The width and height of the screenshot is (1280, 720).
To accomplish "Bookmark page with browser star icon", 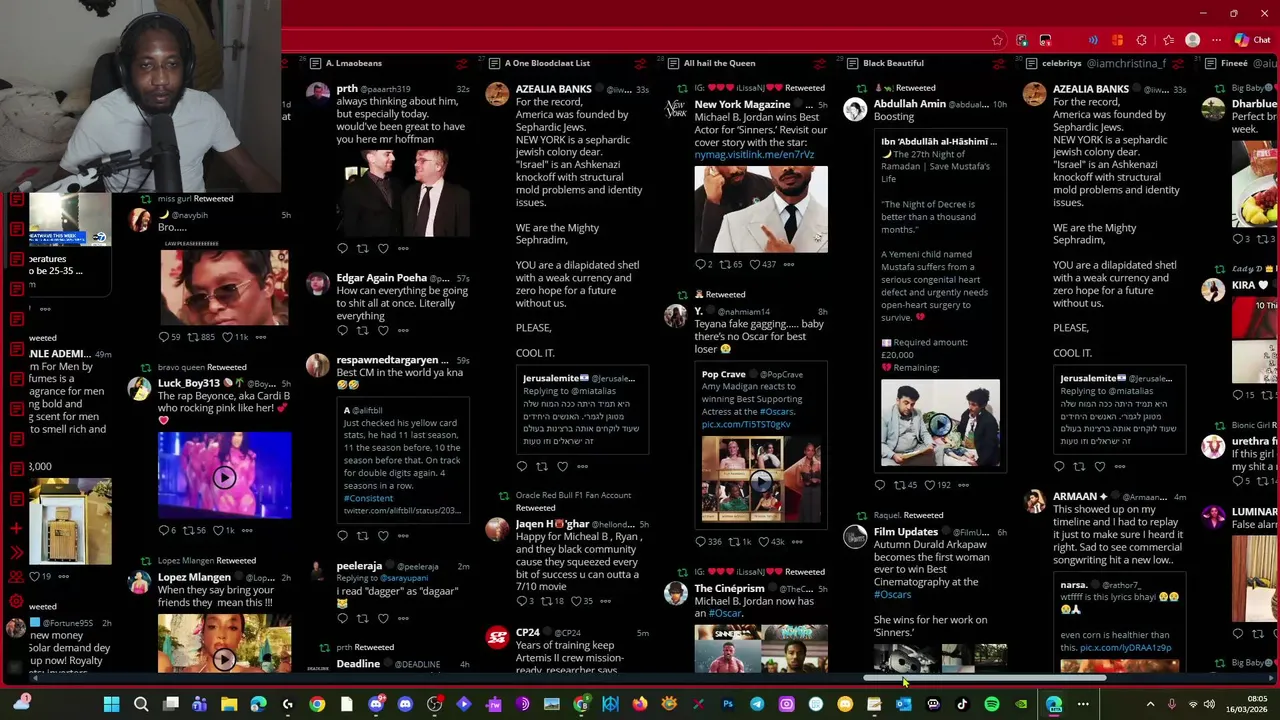I will pyautogui.click(x=997, y=40).
